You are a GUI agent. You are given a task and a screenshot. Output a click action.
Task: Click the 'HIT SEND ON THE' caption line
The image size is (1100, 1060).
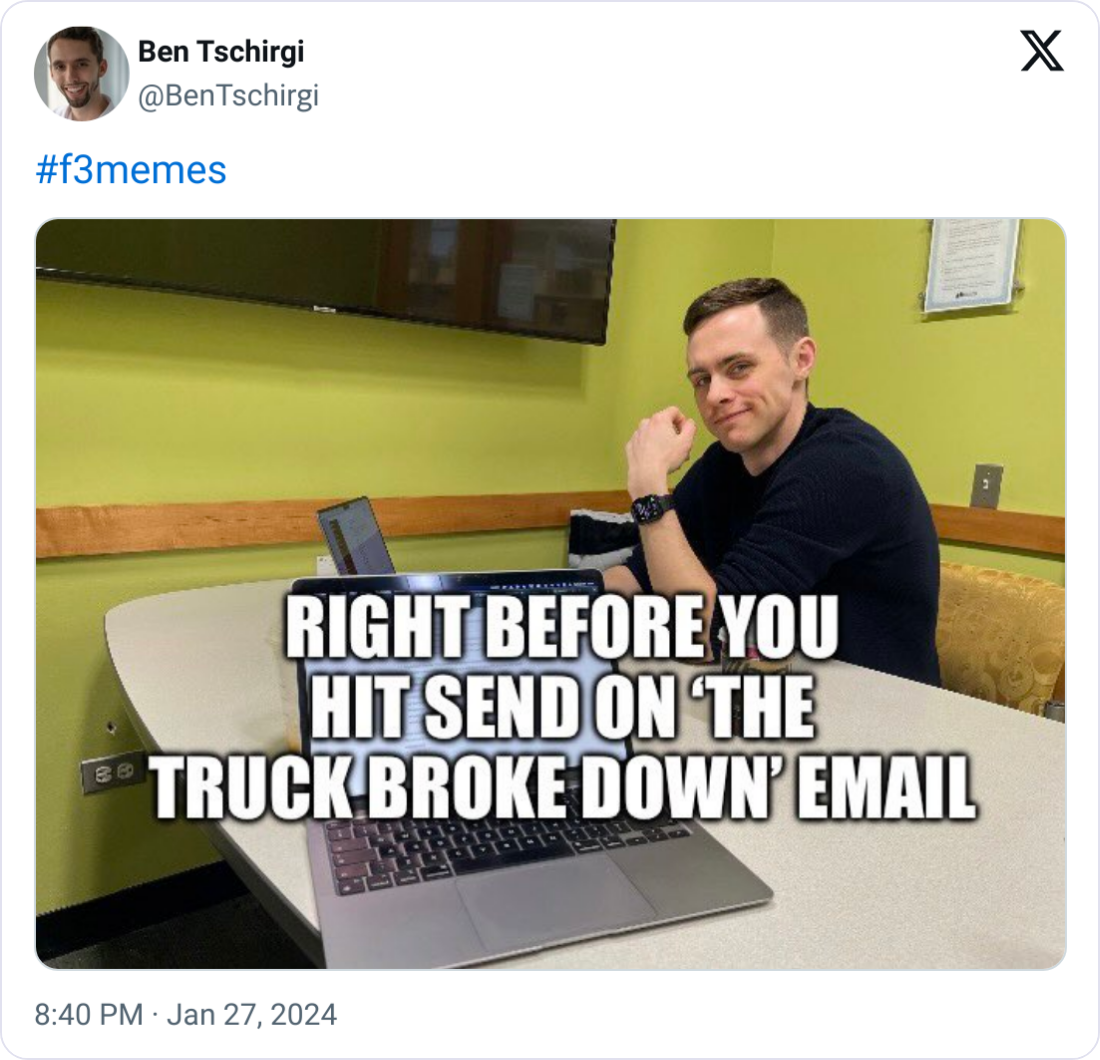pos(561,705)
